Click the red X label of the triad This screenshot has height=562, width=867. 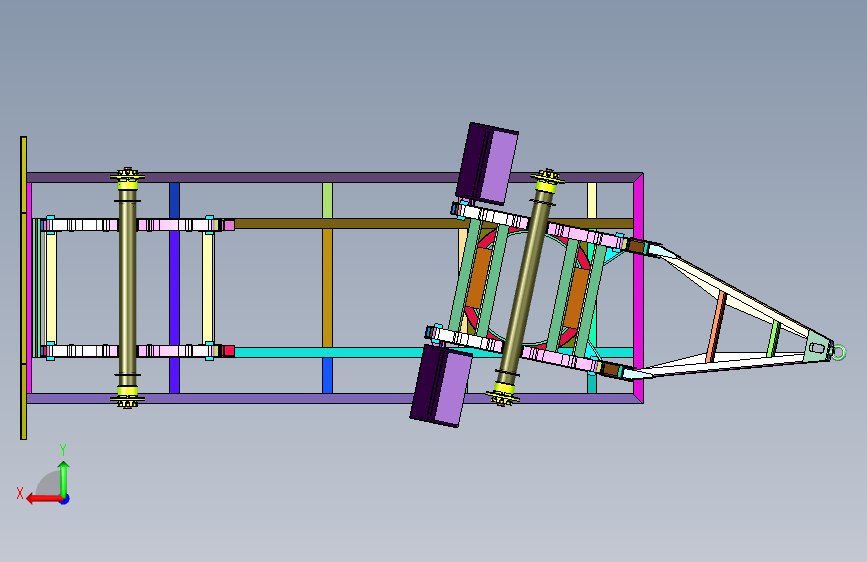[20, 493]
